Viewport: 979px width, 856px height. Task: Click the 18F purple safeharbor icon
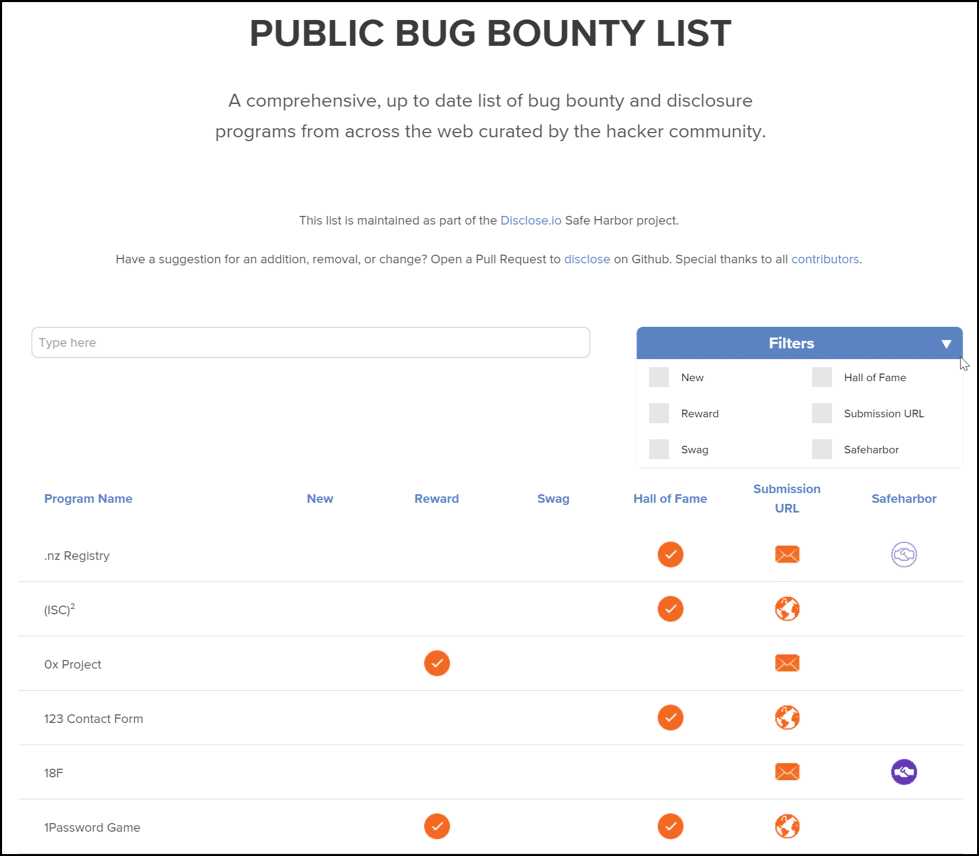coord(904,772)
